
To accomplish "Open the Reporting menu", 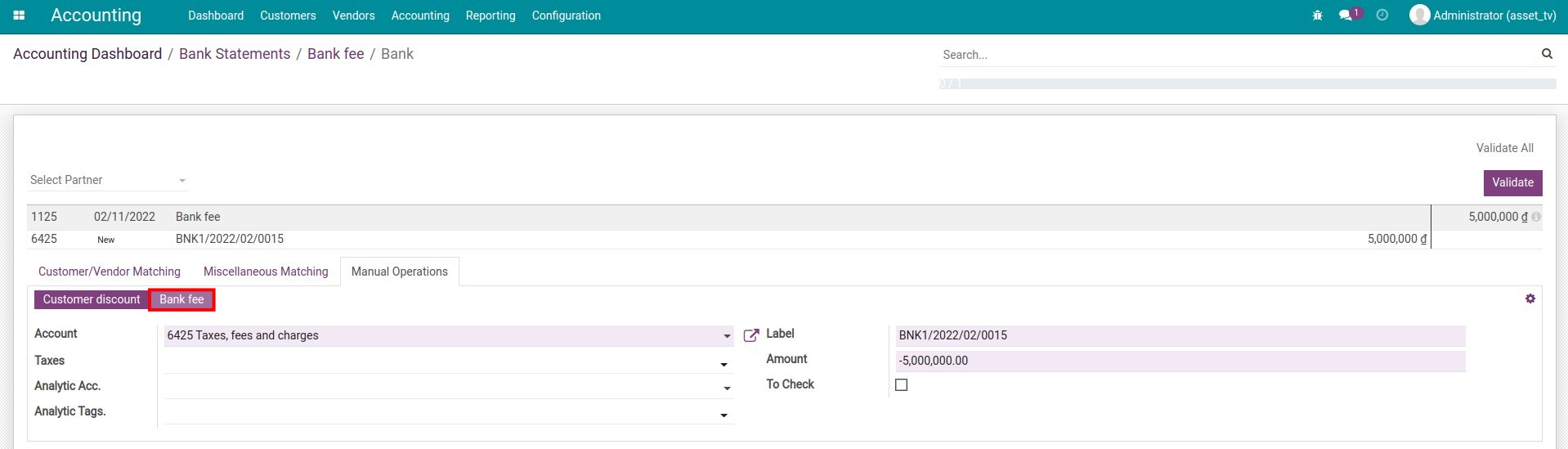I will (490, 16).
